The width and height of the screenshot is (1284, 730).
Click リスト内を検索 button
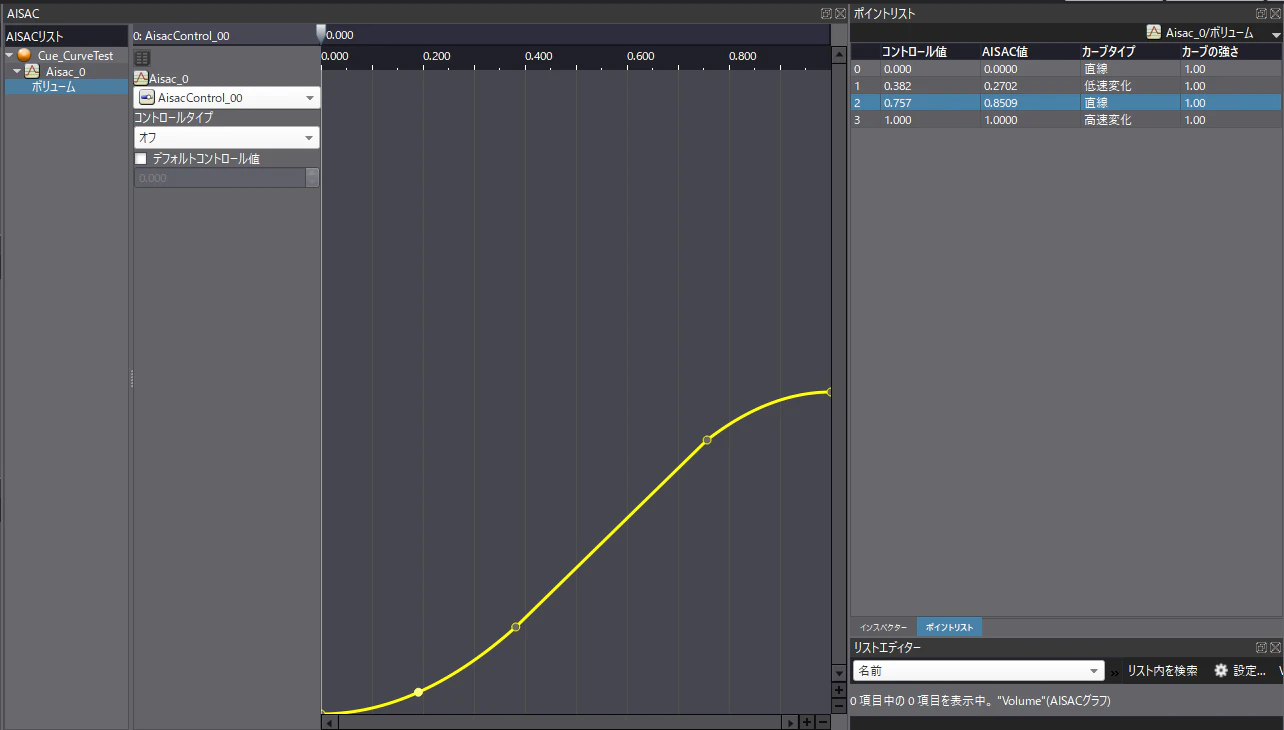(x=1162, y=671)
